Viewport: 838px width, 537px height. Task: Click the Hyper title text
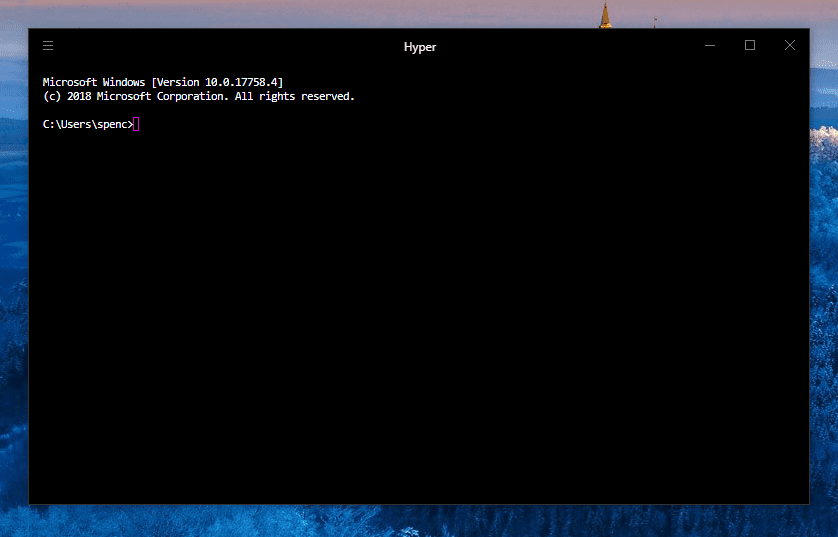[419, 47]
